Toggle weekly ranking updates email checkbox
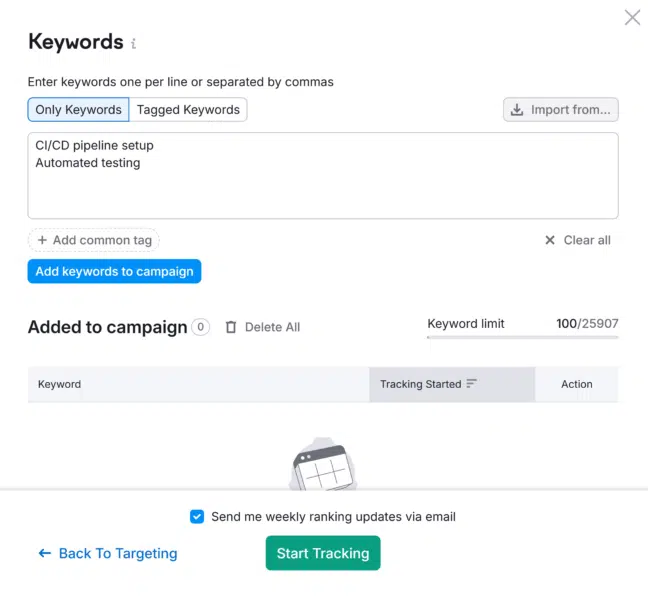The height and width of the screenshot is (600, 648). point(197,517)
